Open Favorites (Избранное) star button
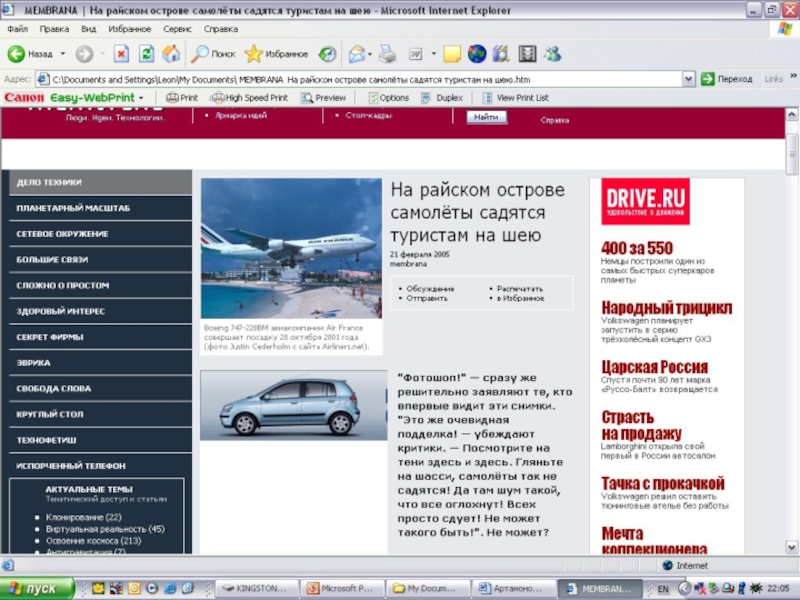 click(x=276, y=54)
